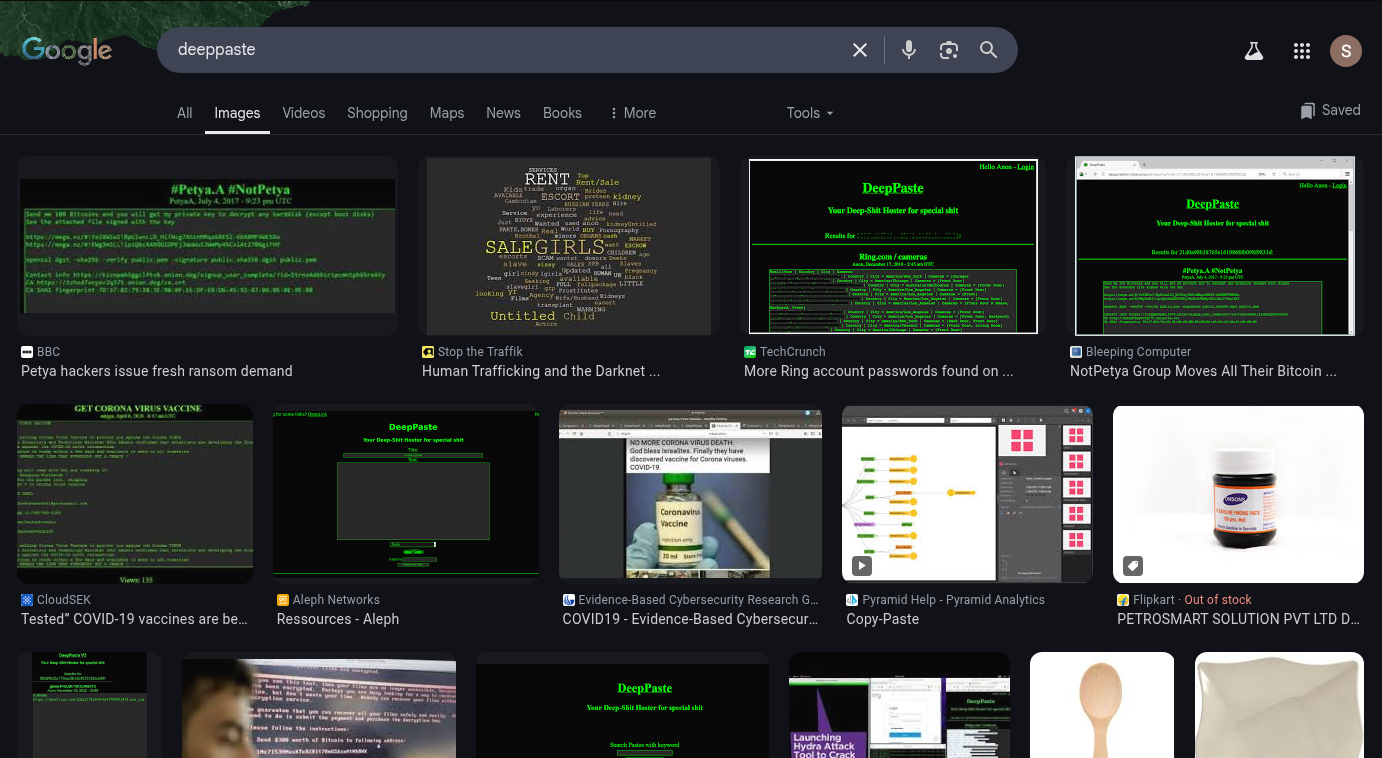Start voice search with microphone icon
This screenshot has width=1382, height=758.
(908, 50)
